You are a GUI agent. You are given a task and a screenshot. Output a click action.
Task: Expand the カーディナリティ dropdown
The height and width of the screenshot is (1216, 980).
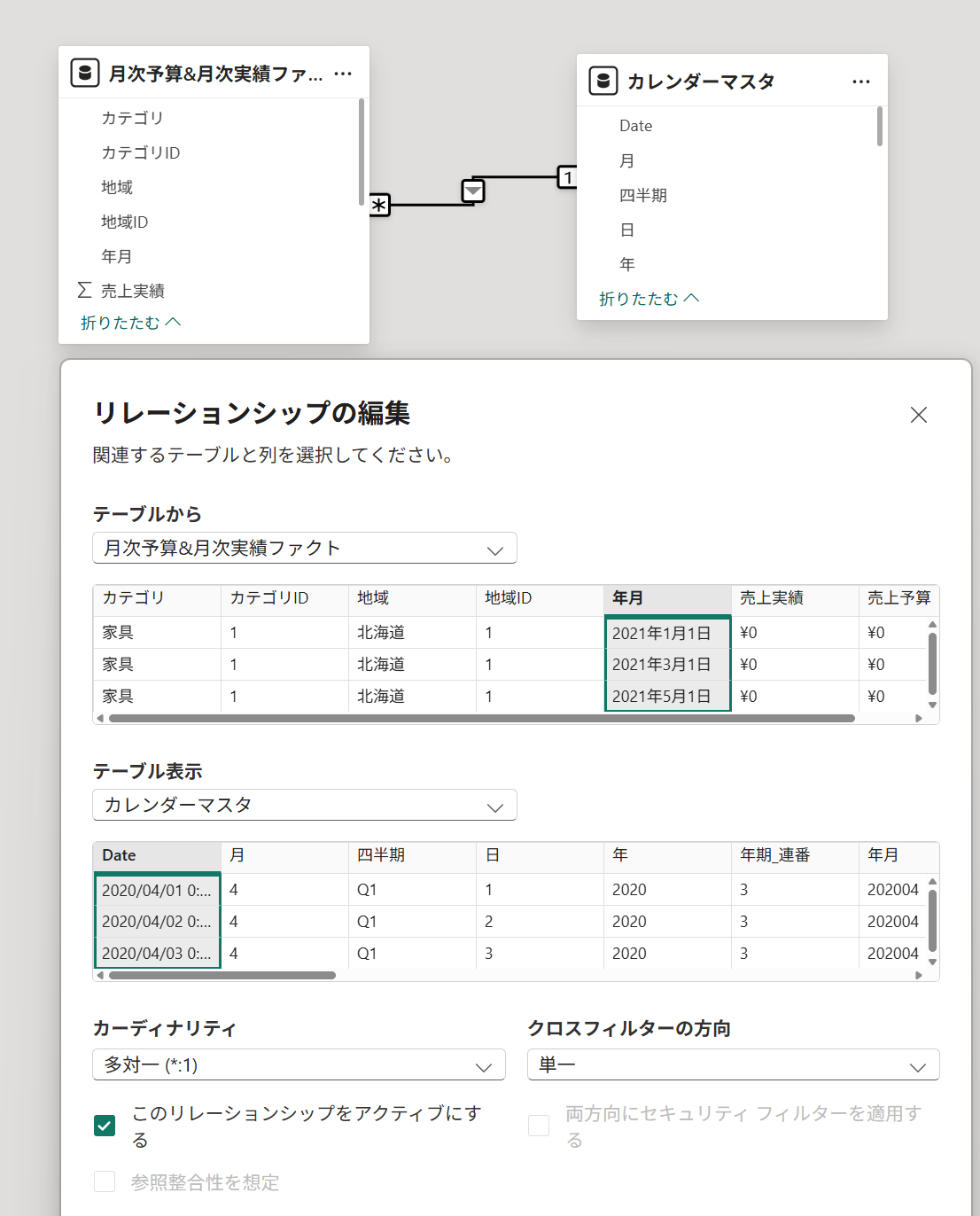tap(299, 1065)
